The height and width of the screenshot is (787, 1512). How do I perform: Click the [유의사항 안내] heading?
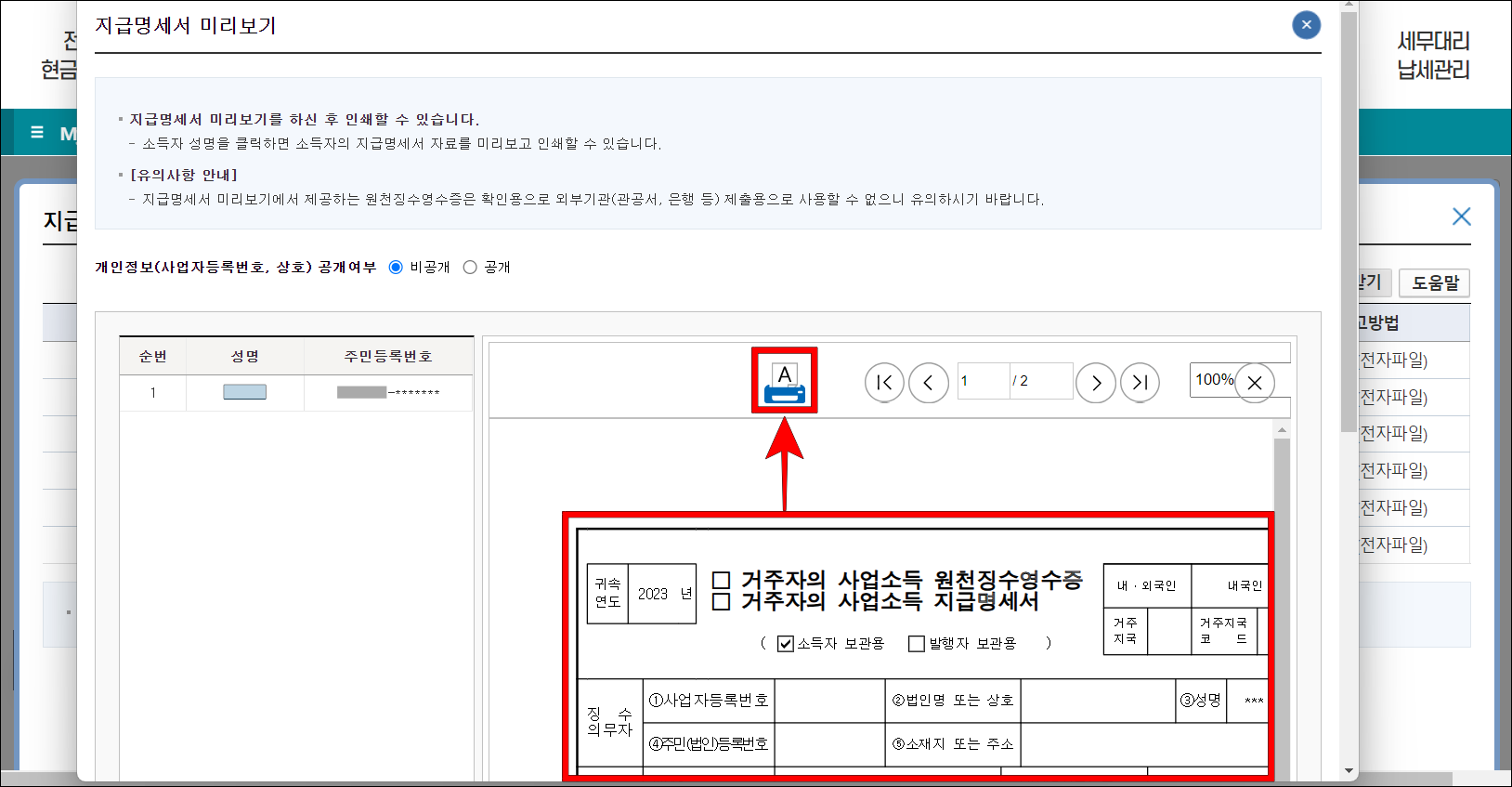pyautogui.click(x=184, y=175)
